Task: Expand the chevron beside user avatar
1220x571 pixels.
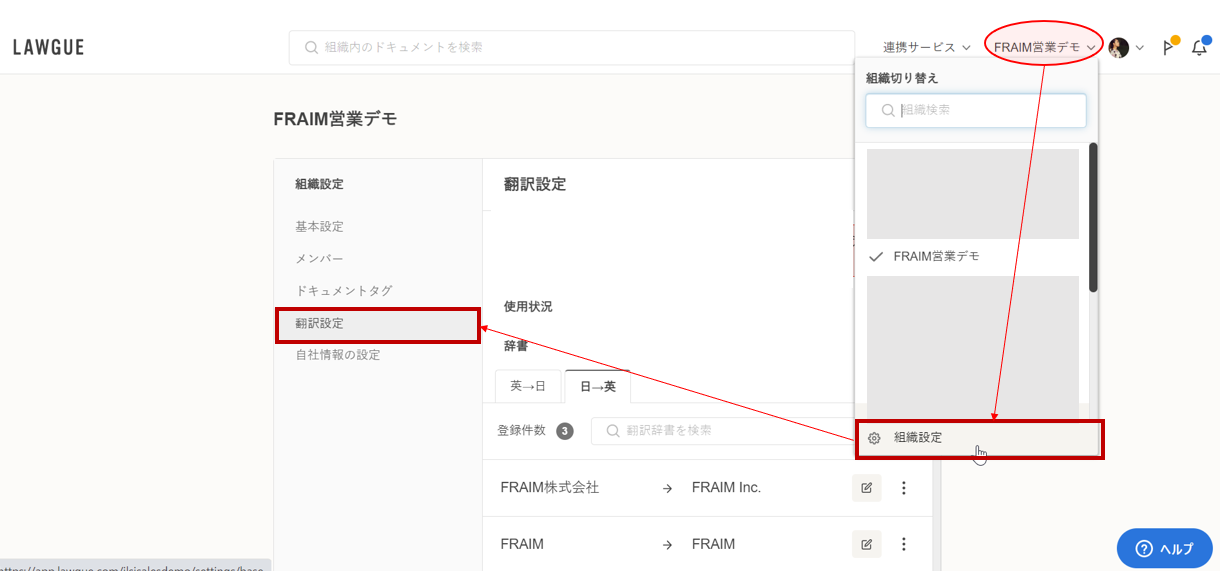Action: pos(1140,47)
